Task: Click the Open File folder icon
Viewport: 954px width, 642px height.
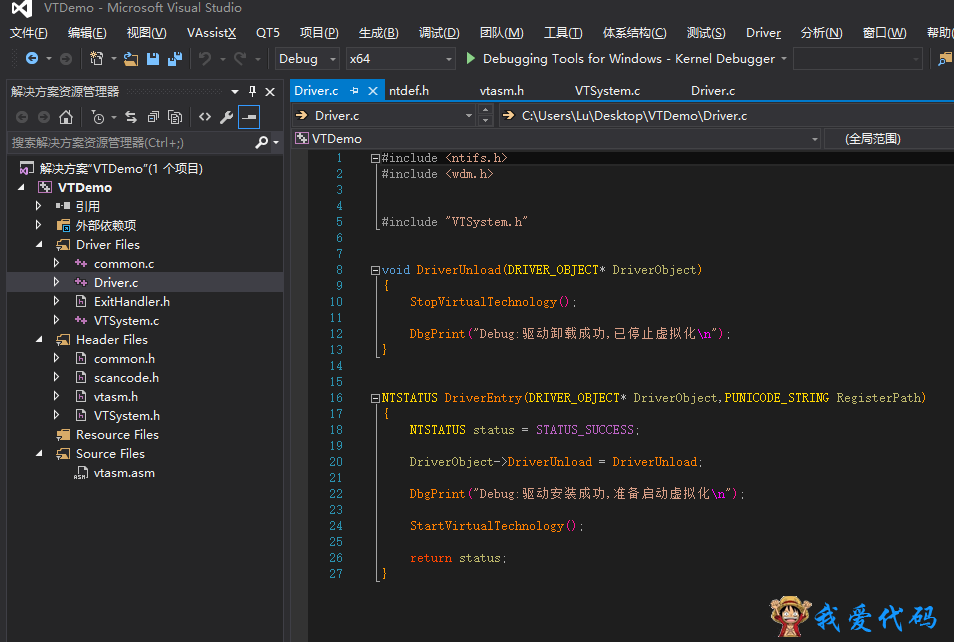Action: (131, 58)
